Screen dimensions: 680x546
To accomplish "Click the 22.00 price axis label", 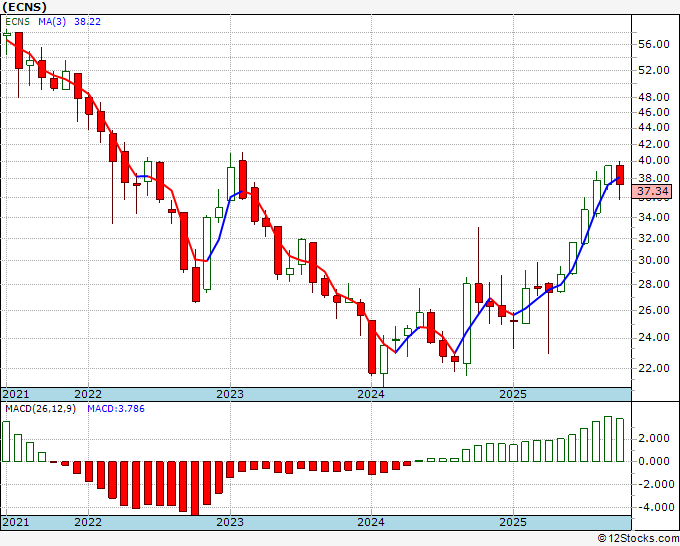I will [x=654, y=368].
